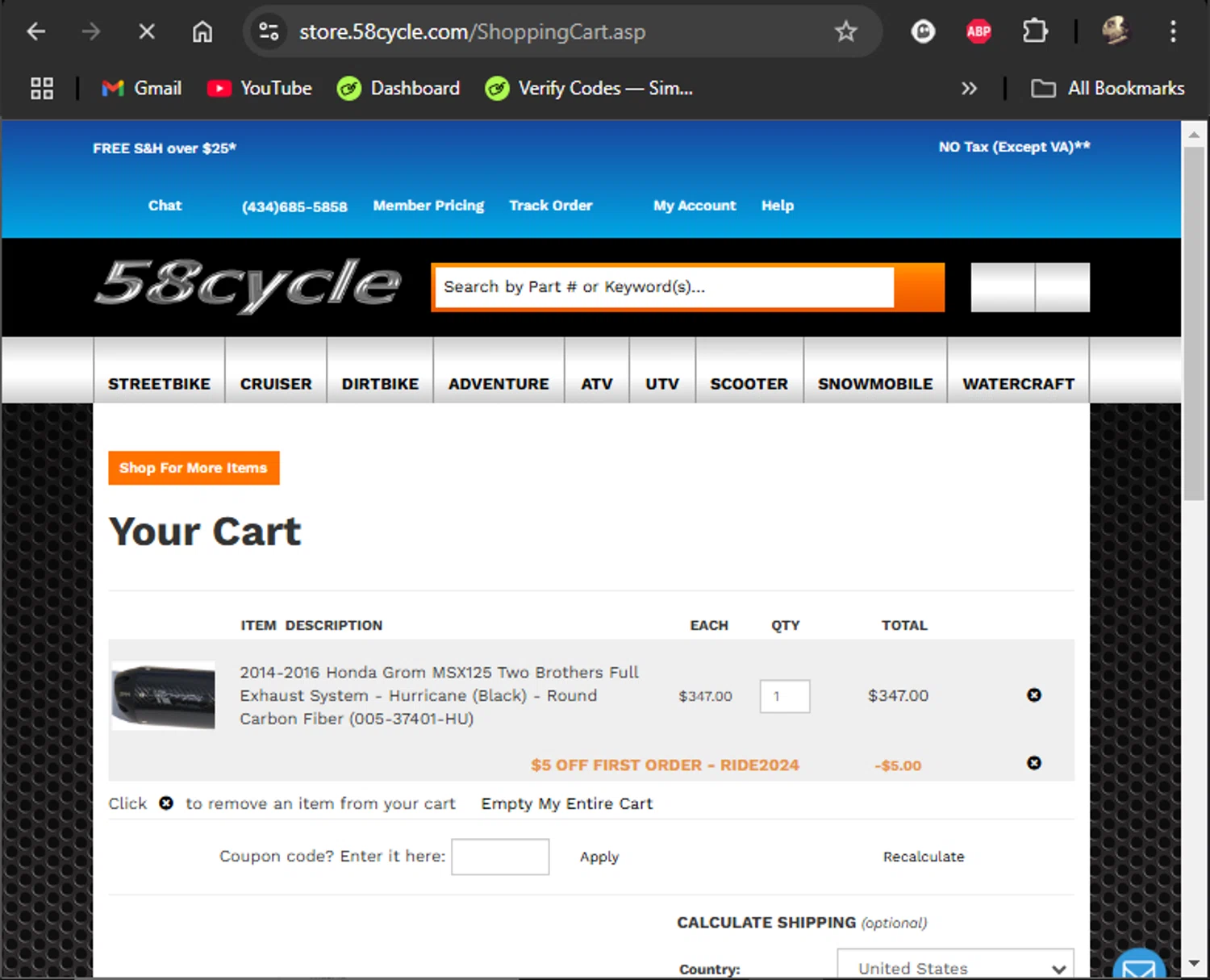Screen dimensions: 1210x980
Task: Click the page scrollbar up arrow
Action: (x=1195, y=134)
